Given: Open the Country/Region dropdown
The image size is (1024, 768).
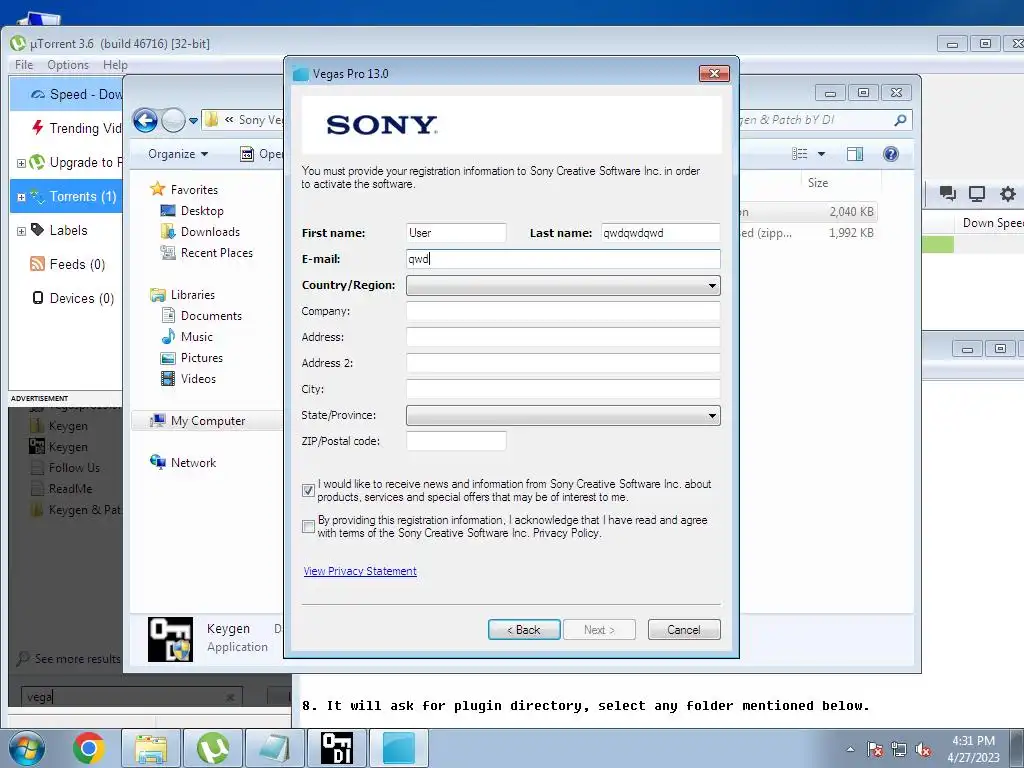Looking at the screenshot, I should pos(563,285).
